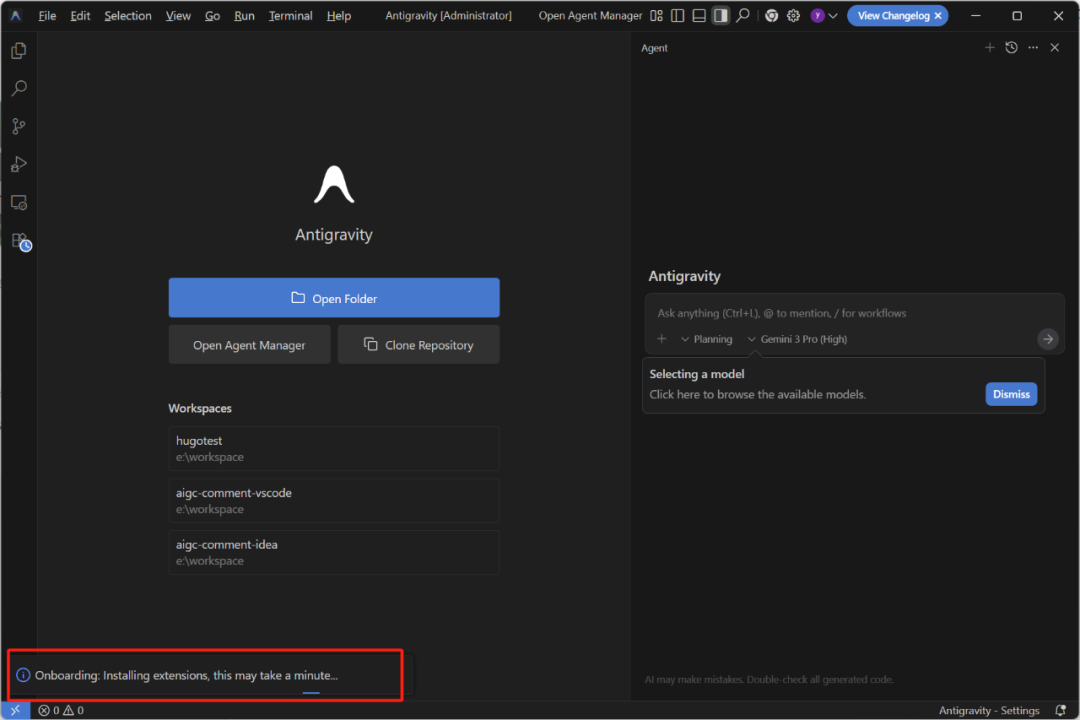
Task: Click the info icon on onboarding notification
Action: click(x=23, y=675)
